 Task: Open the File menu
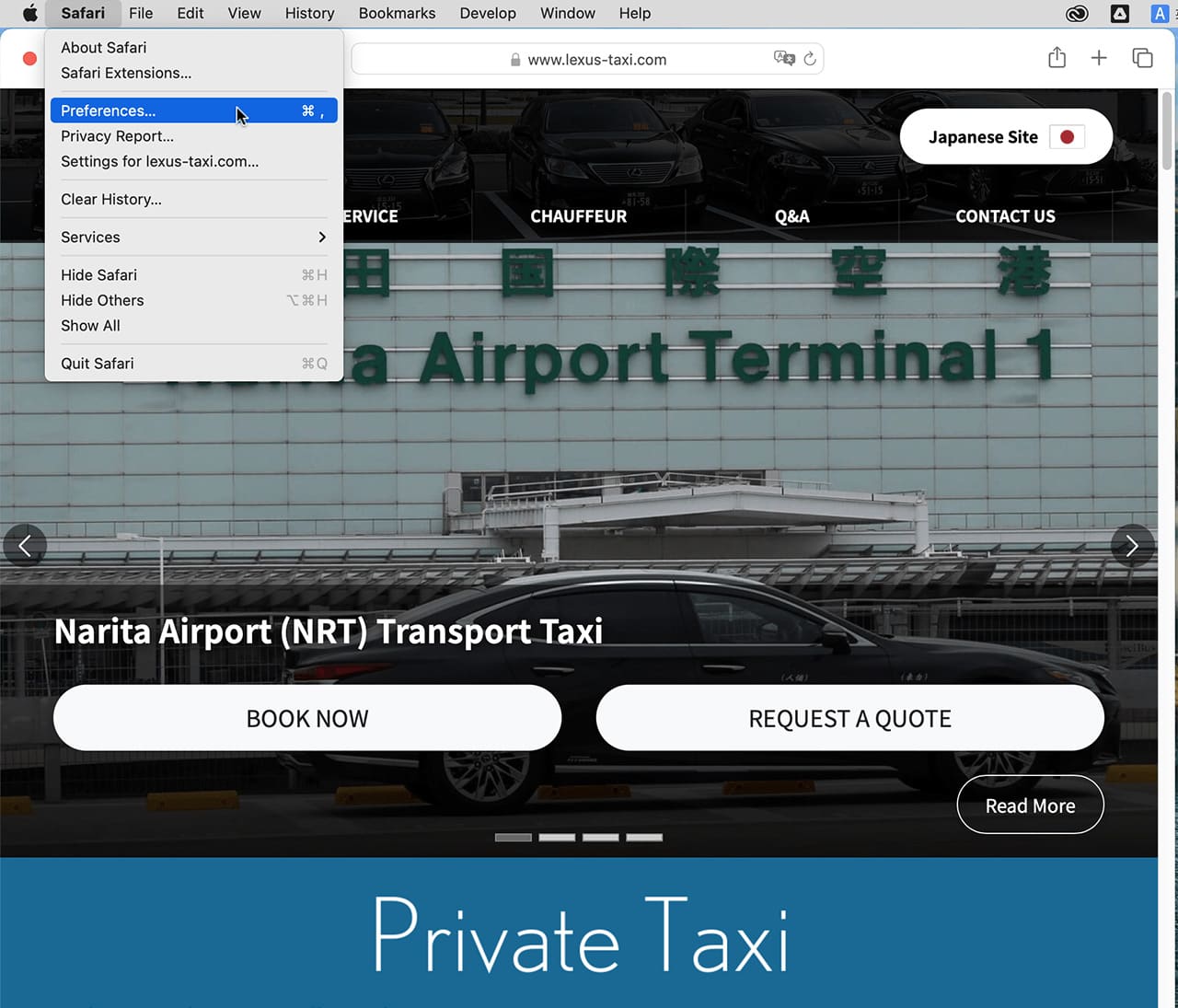point(141,13)
